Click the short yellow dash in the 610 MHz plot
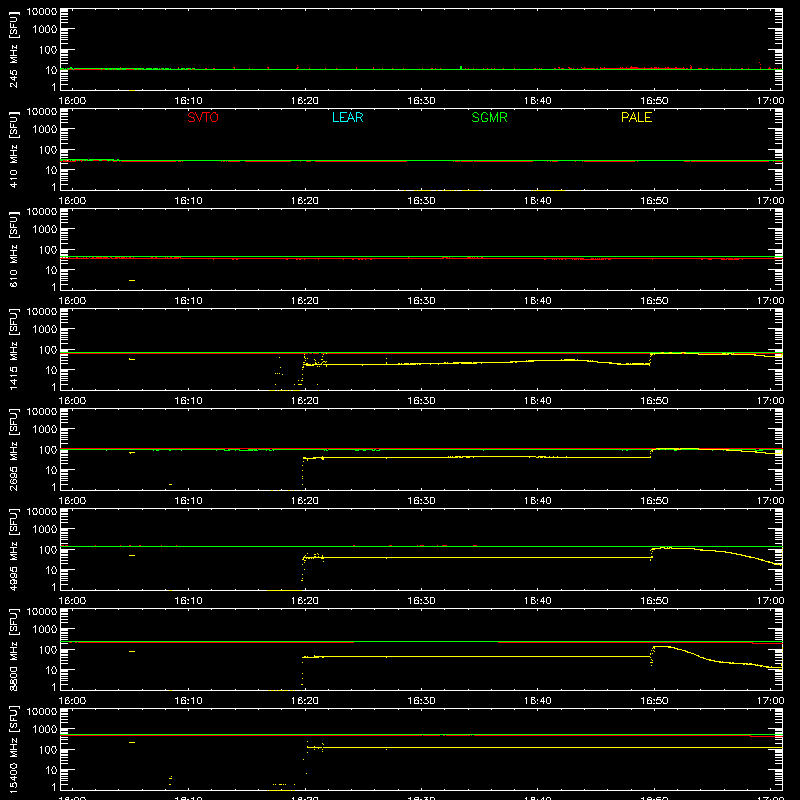The height and width of the screenshot is (800, 800). pyautogui.click(x=132, y=280)
